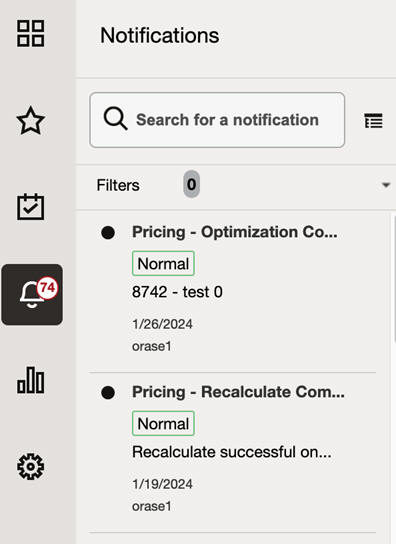Toggle the list view icon beside search
The image size is (396, 544).
(x=374, y=120)
